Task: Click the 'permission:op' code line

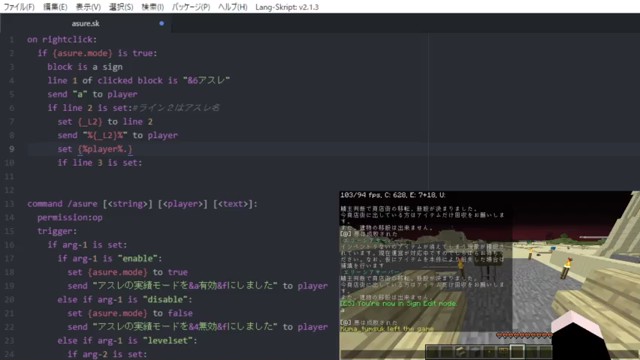Action: (70, 218)
